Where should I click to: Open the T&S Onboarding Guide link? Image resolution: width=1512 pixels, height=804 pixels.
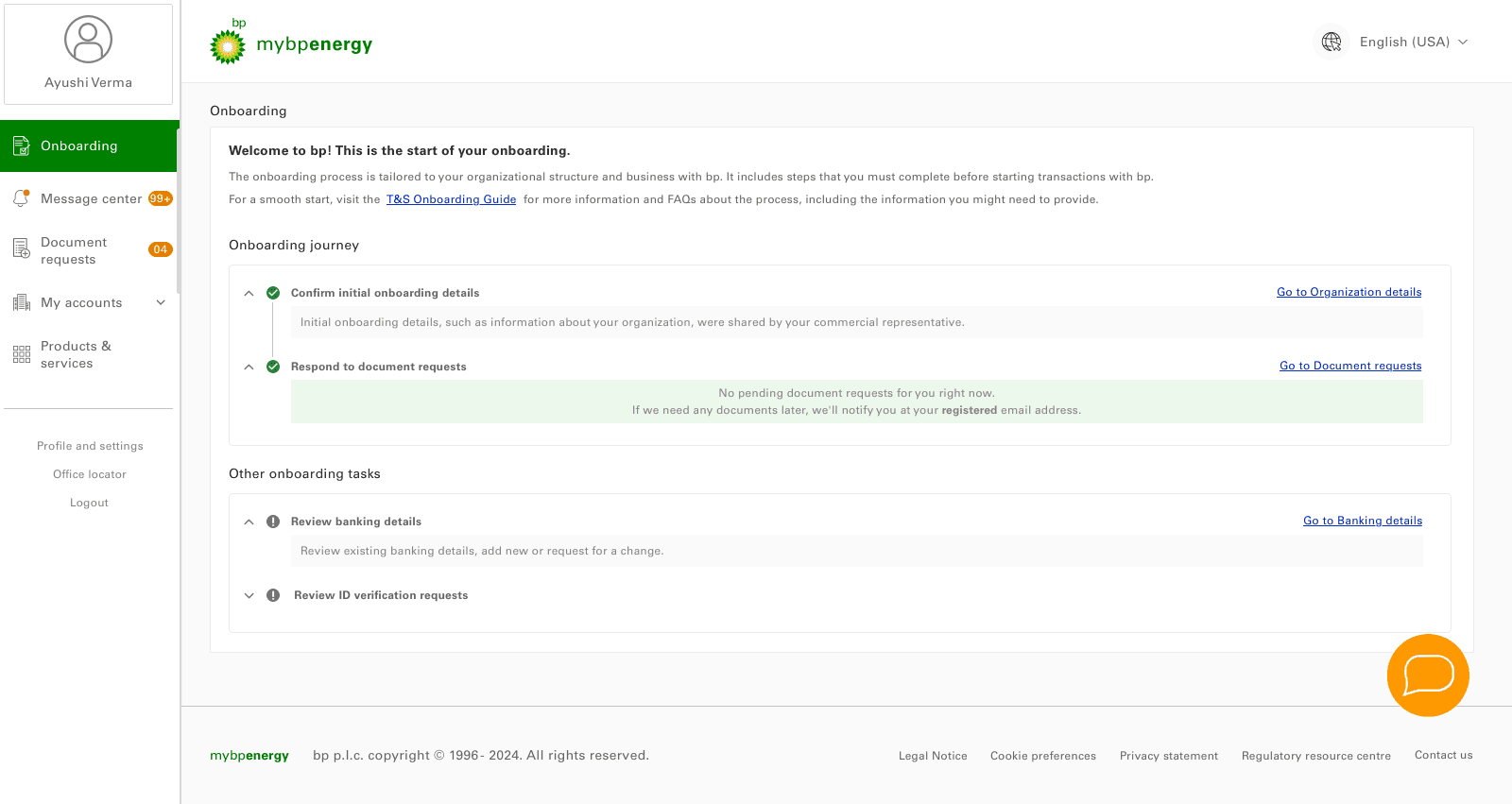451,199
